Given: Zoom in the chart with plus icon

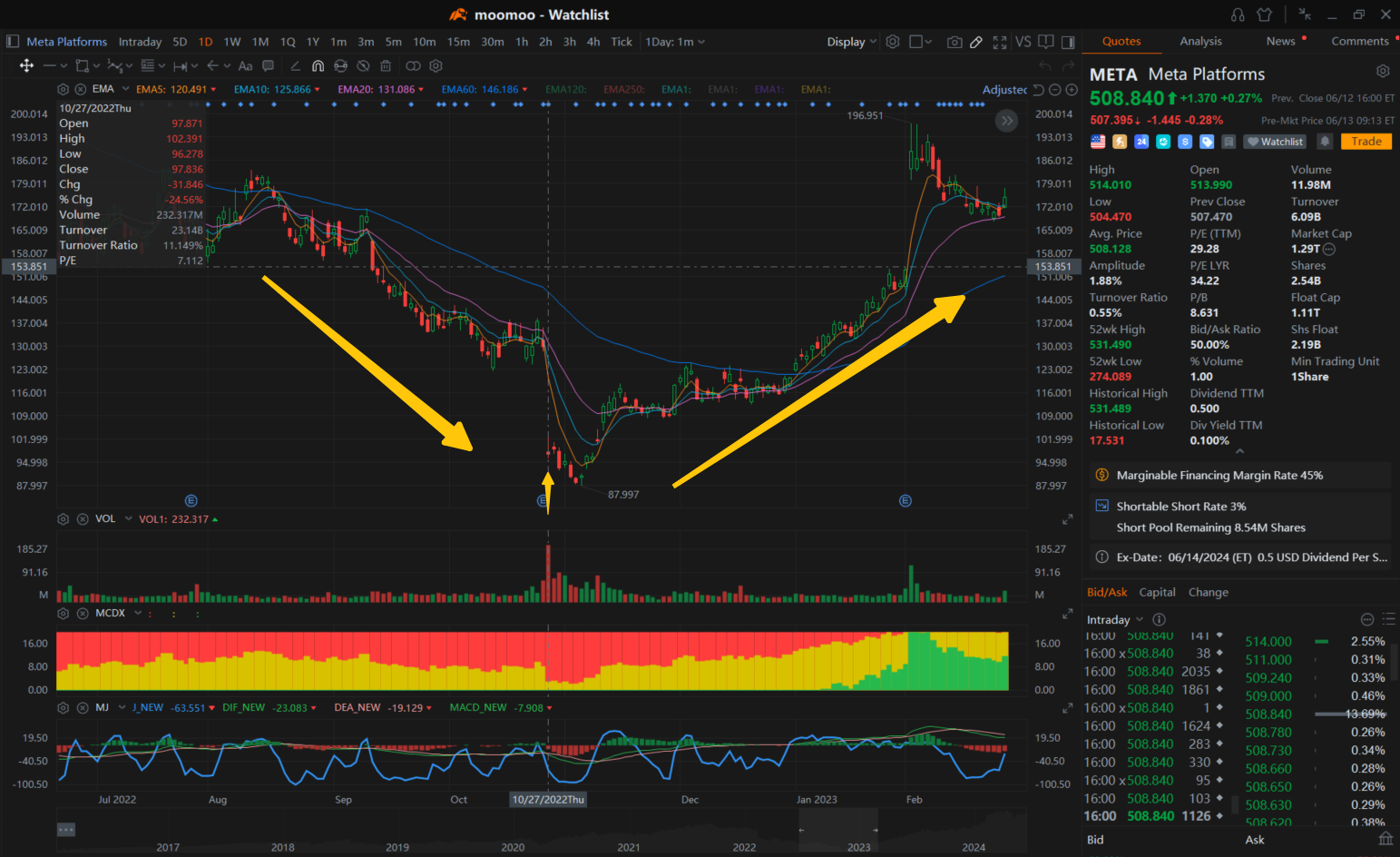Looking at the screenshot, I should [1072, 90].
